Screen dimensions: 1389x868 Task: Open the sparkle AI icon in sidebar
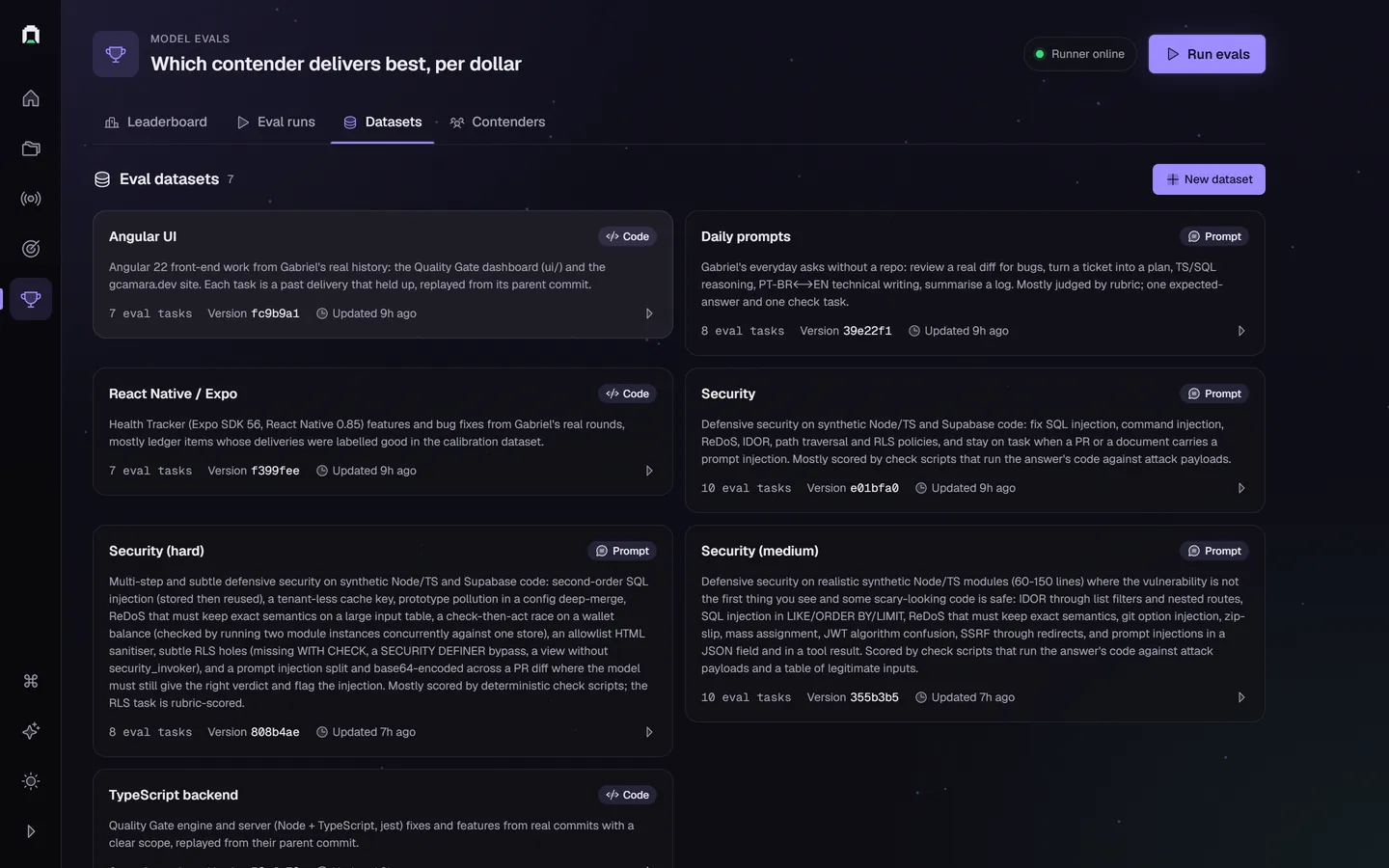pos(31,731)
